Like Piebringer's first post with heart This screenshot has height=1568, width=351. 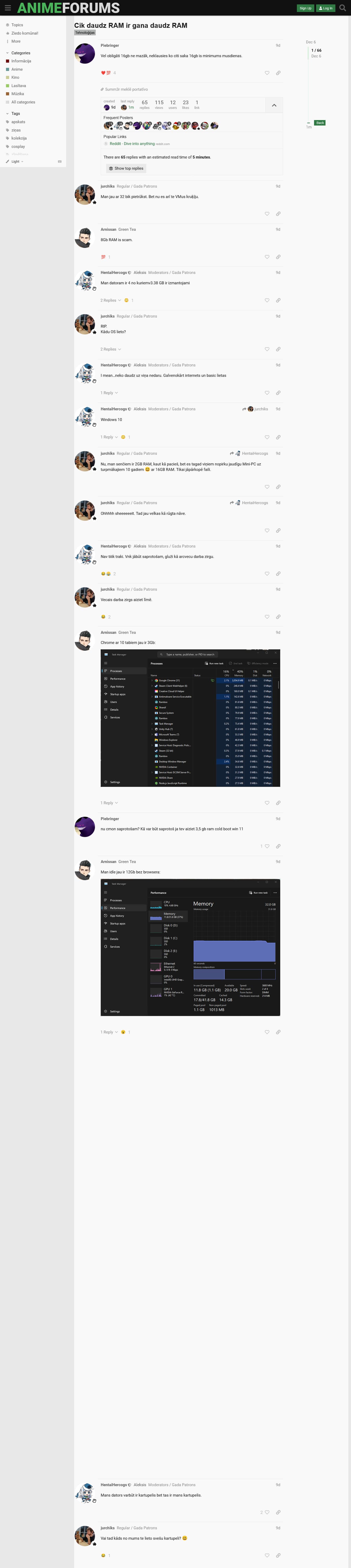(267, 73)
